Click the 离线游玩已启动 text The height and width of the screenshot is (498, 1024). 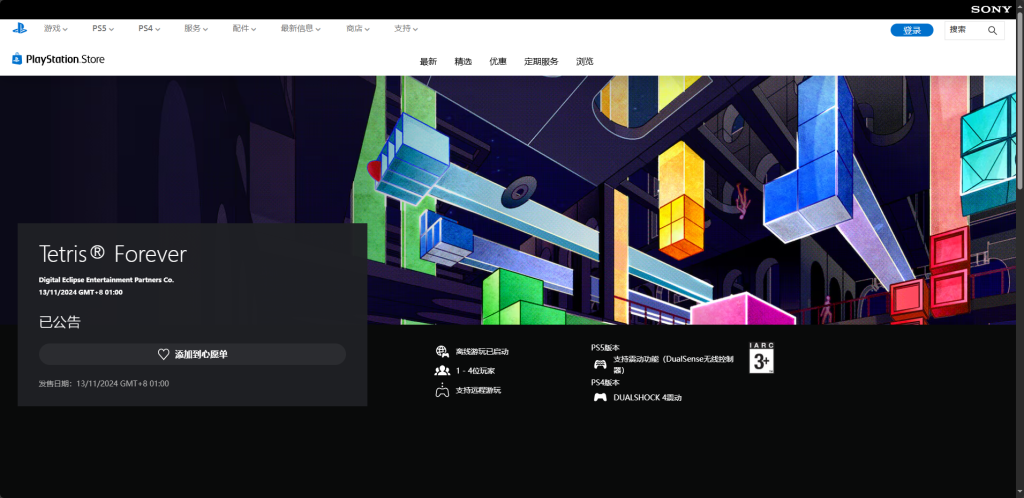(482, 352)
